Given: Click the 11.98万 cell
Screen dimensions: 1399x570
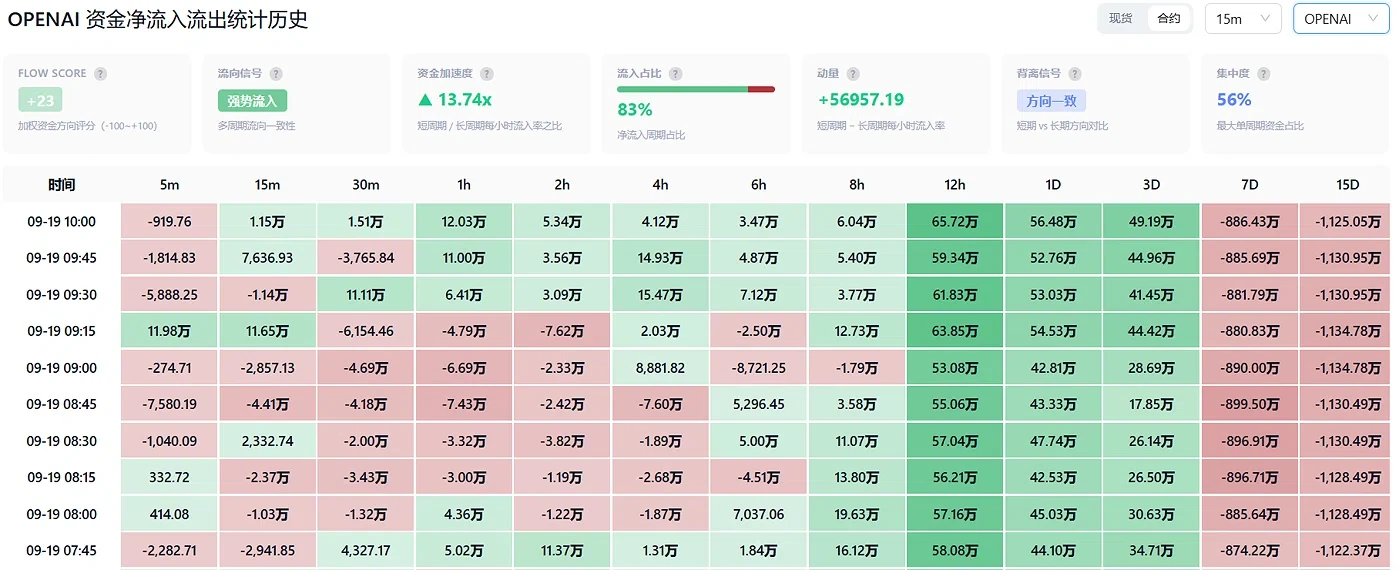Looking at the screenshot, I should (x=169, y=331).
